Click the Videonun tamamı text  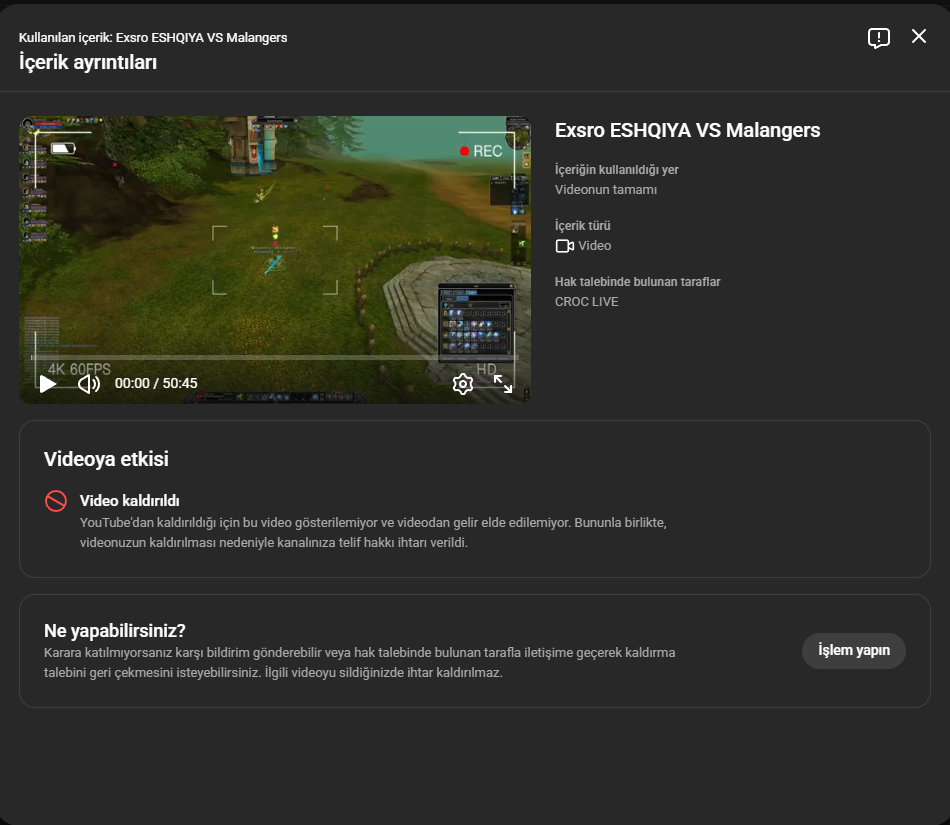coord(606,190)
